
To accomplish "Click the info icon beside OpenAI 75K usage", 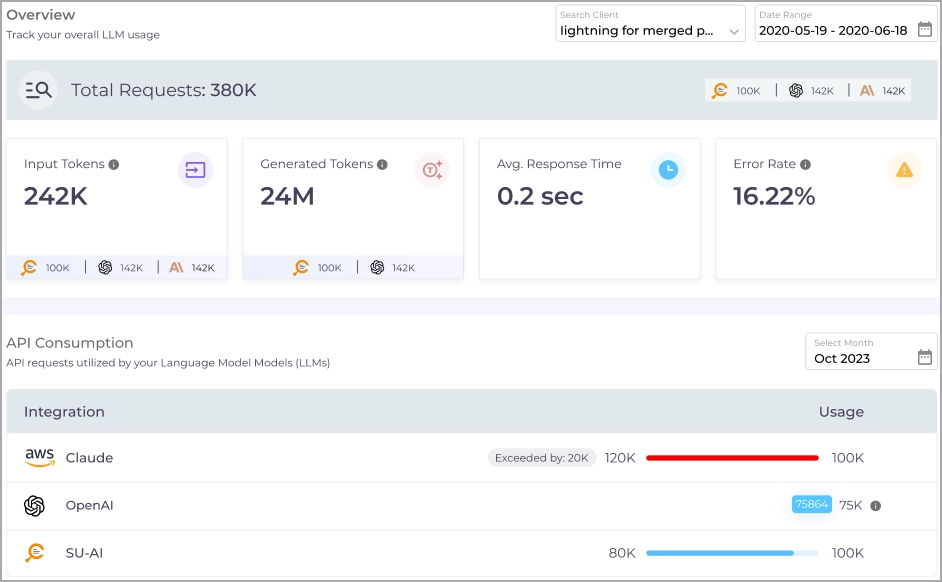I will click(x=875, y=506).
